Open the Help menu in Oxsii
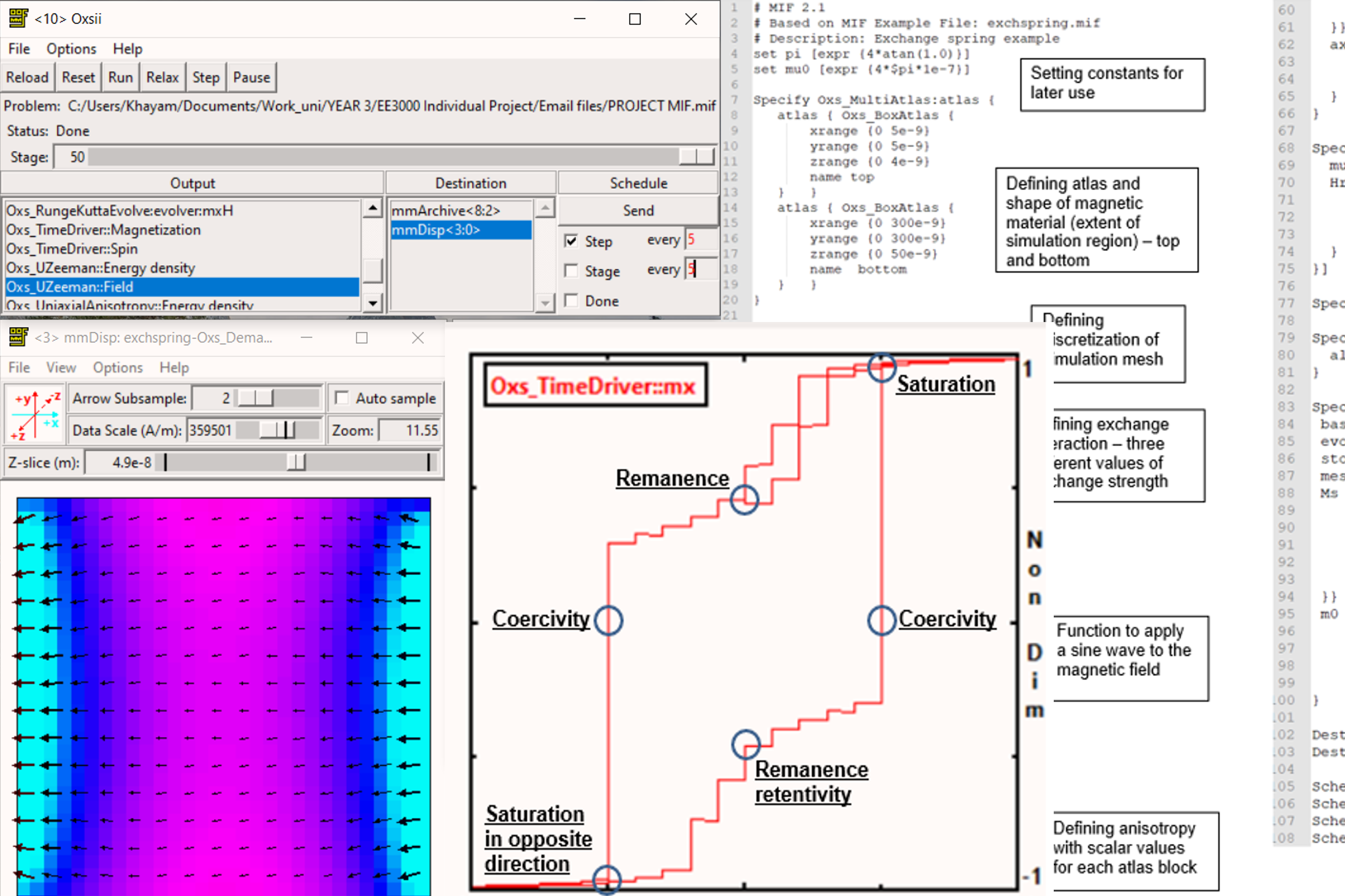 127,49
